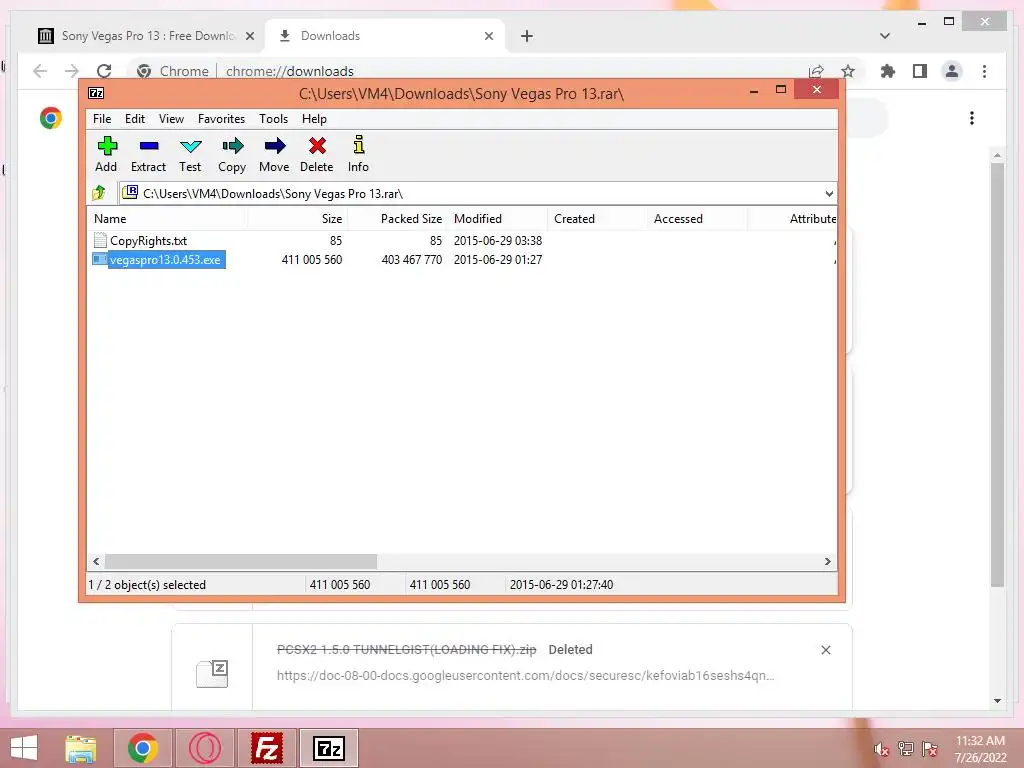The width and height of the screenshot is (1024, 768).
Task: Open the network tray icon
Action: (905, 748)
